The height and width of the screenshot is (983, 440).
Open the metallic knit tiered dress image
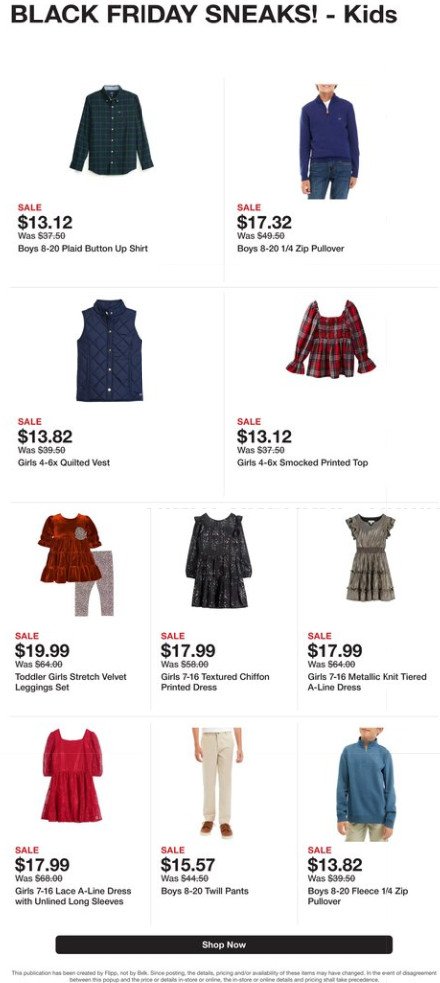370,558
